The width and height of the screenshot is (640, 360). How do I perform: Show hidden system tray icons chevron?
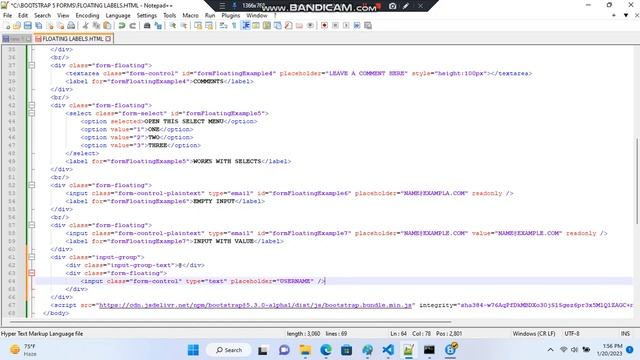[x=550, y=350]
